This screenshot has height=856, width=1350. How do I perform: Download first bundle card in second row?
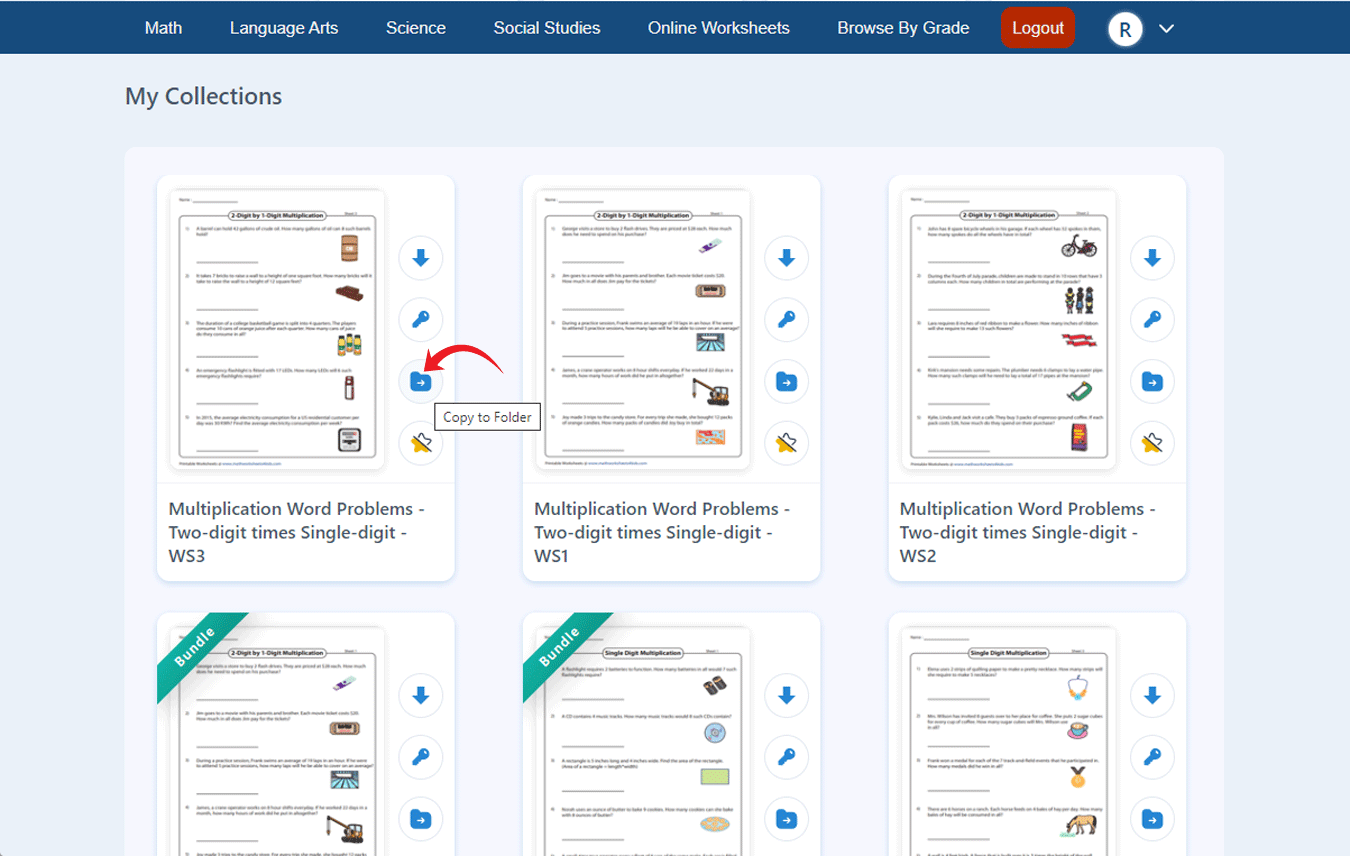click(421, 696)
